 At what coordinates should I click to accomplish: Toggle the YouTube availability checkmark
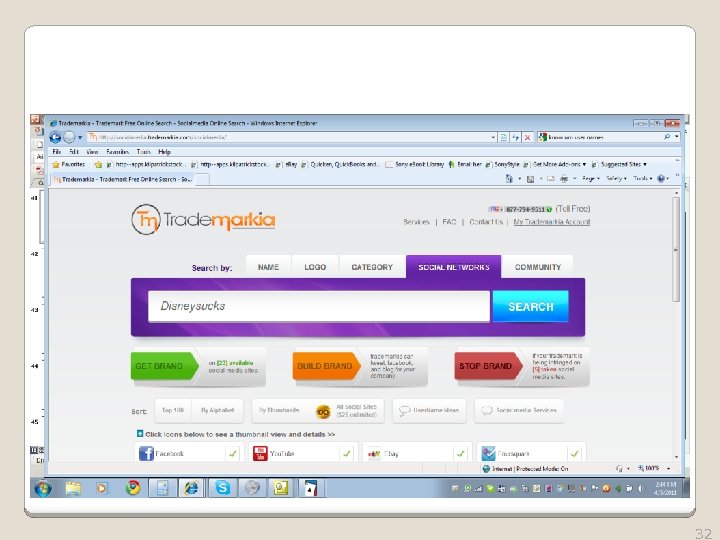pos(347,454)
